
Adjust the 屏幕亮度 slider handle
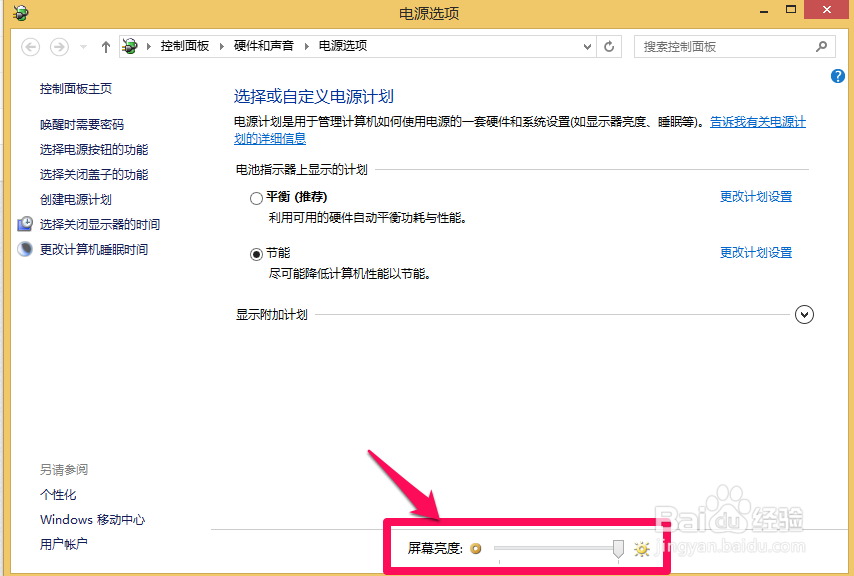coord(617,548)
